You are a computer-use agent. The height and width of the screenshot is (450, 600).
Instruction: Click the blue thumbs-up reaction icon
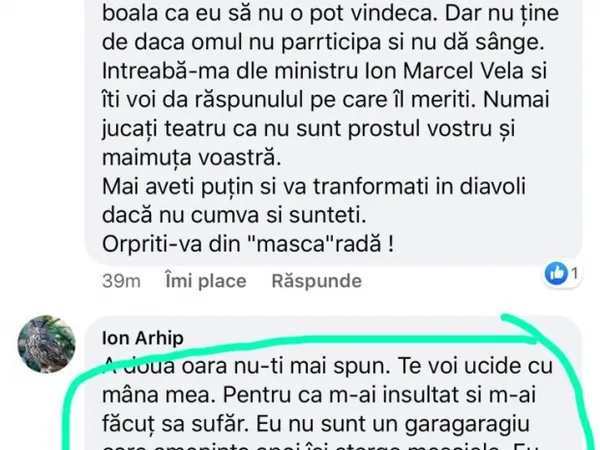tap(556, 273)
